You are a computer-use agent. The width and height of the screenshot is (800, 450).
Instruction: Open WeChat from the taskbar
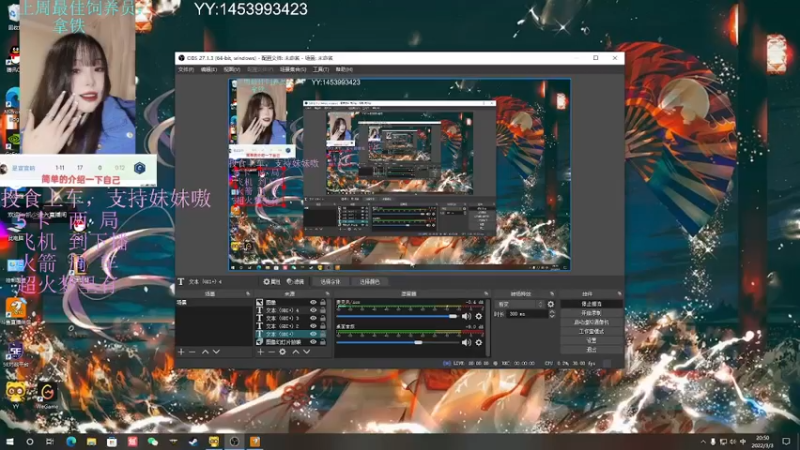tap(153, 441)
